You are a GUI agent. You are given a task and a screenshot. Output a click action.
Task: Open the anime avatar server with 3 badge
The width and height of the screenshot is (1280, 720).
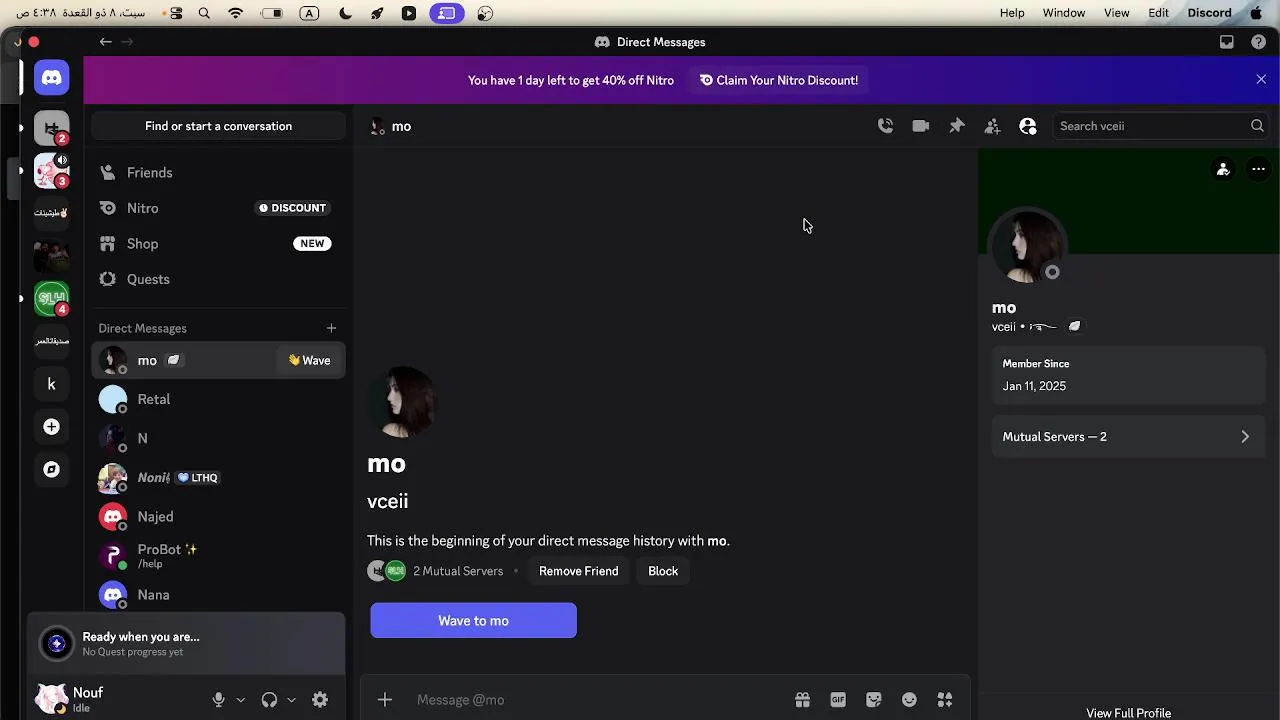click(52, 171)
